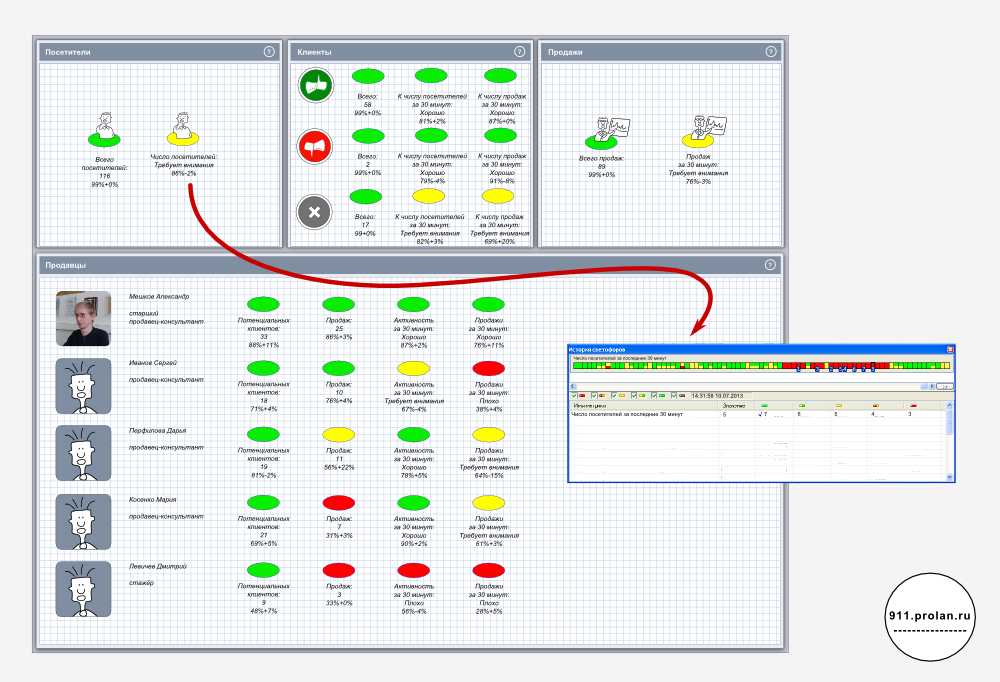1000x682 pixels.
Task: Click the total sales seller icon
Action: coord(603,130)
